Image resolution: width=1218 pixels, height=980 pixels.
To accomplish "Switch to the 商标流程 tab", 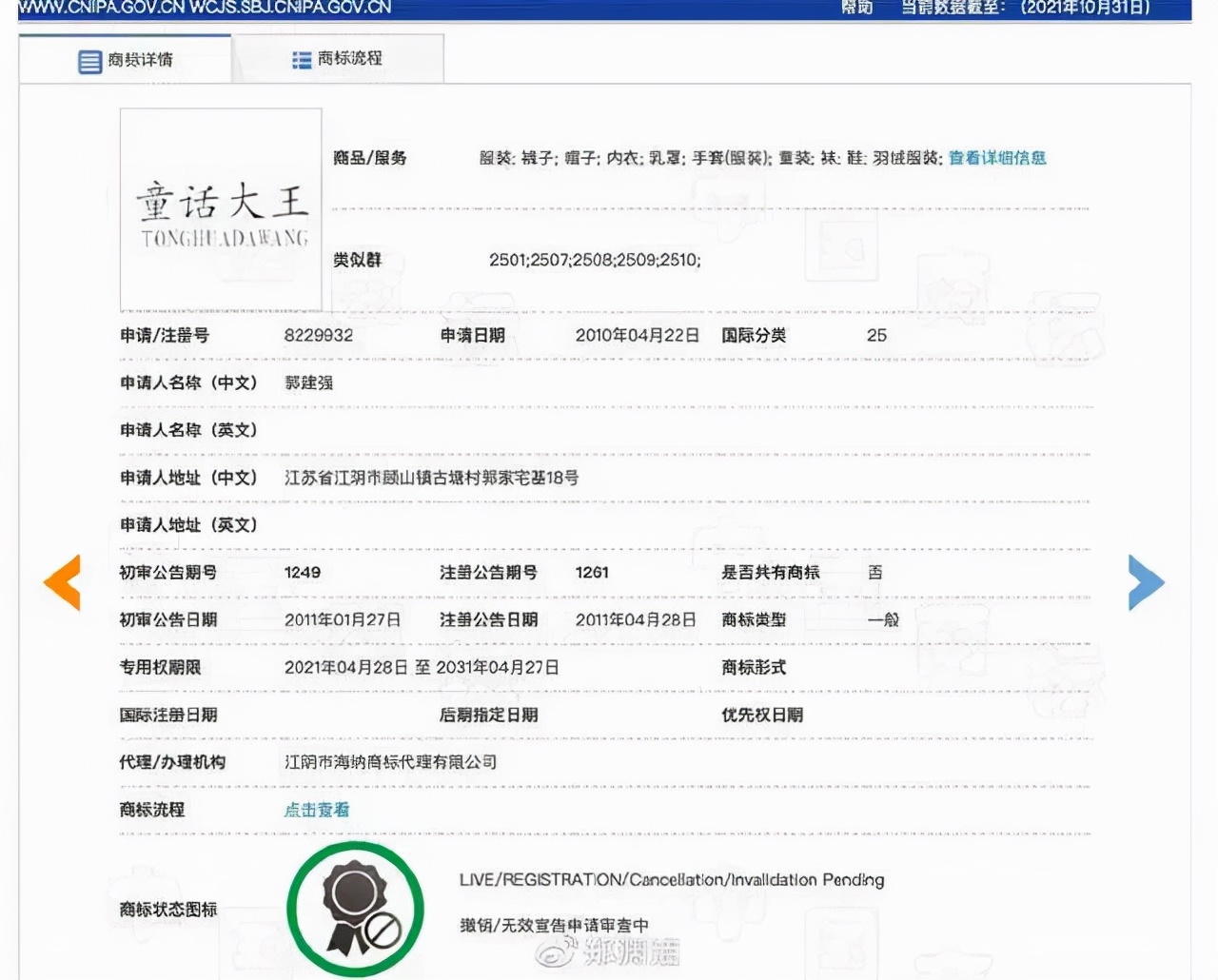I will point(338,59).
